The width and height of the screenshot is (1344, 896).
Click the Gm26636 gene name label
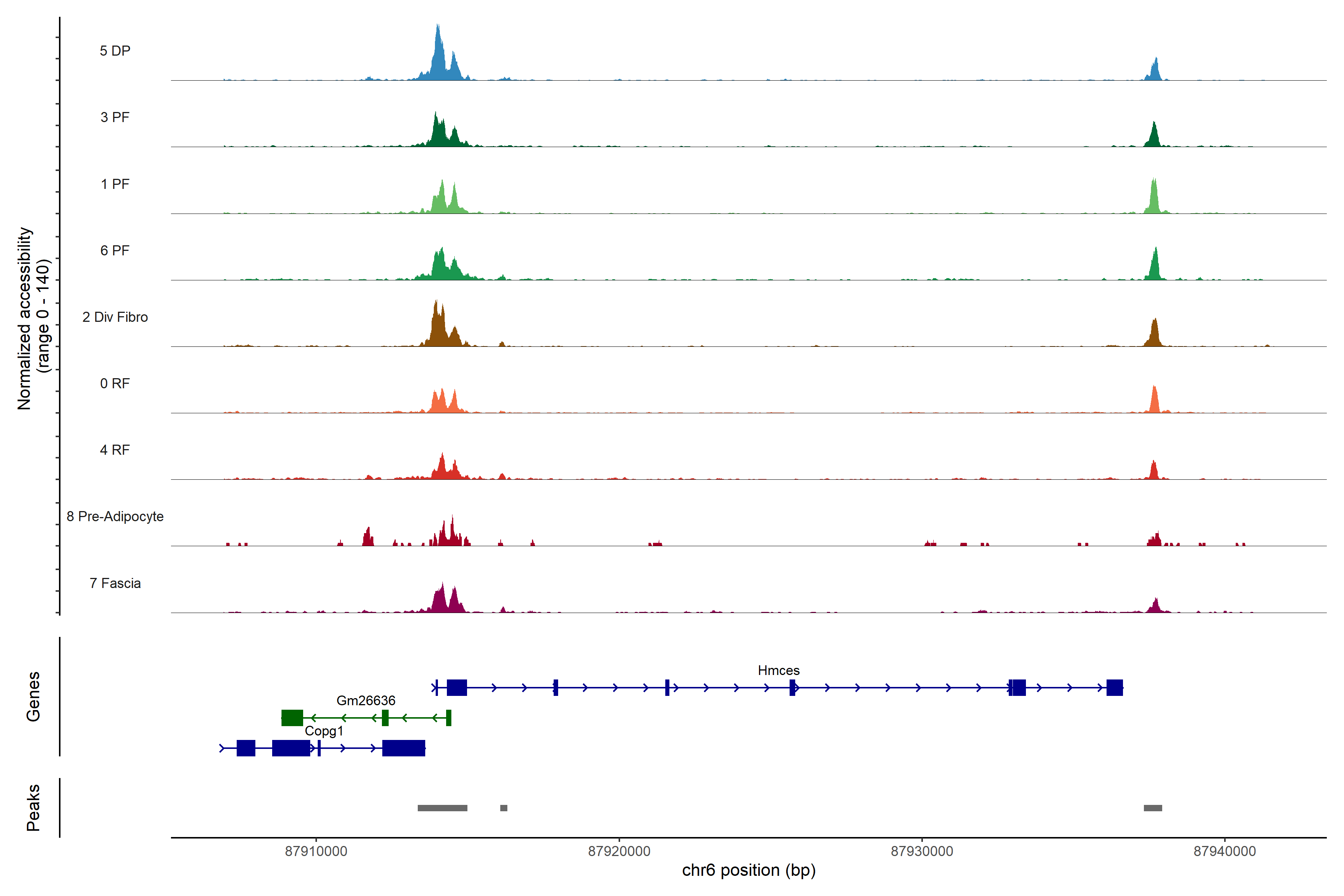[x=366, y=701]
